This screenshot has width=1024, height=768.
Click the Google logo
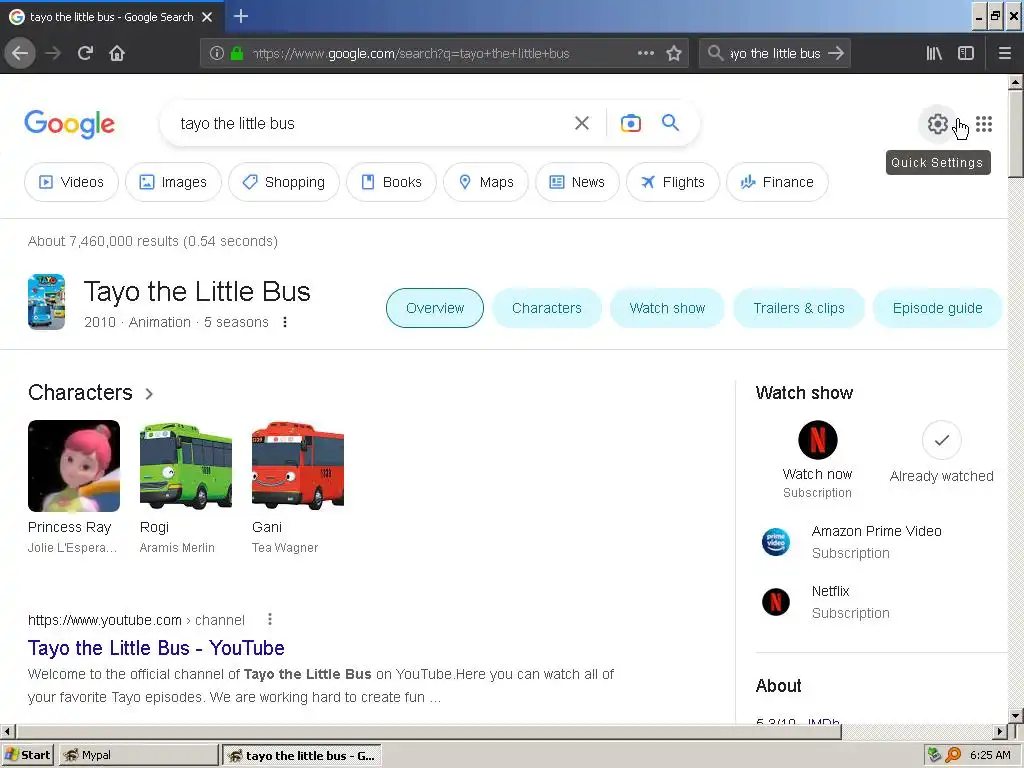click(69, 124)
